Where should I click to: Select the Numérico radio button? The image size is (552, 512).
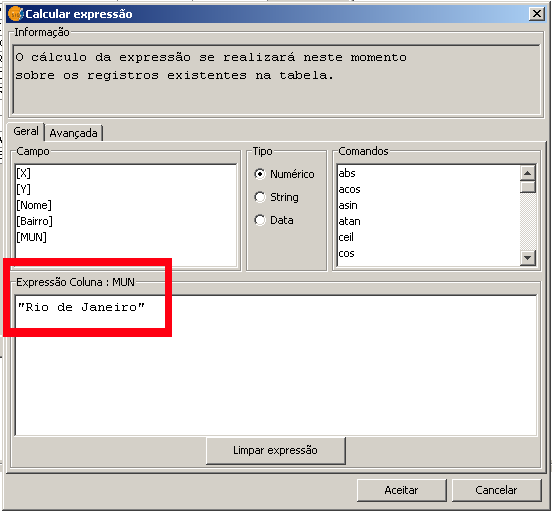pos(260,174)
